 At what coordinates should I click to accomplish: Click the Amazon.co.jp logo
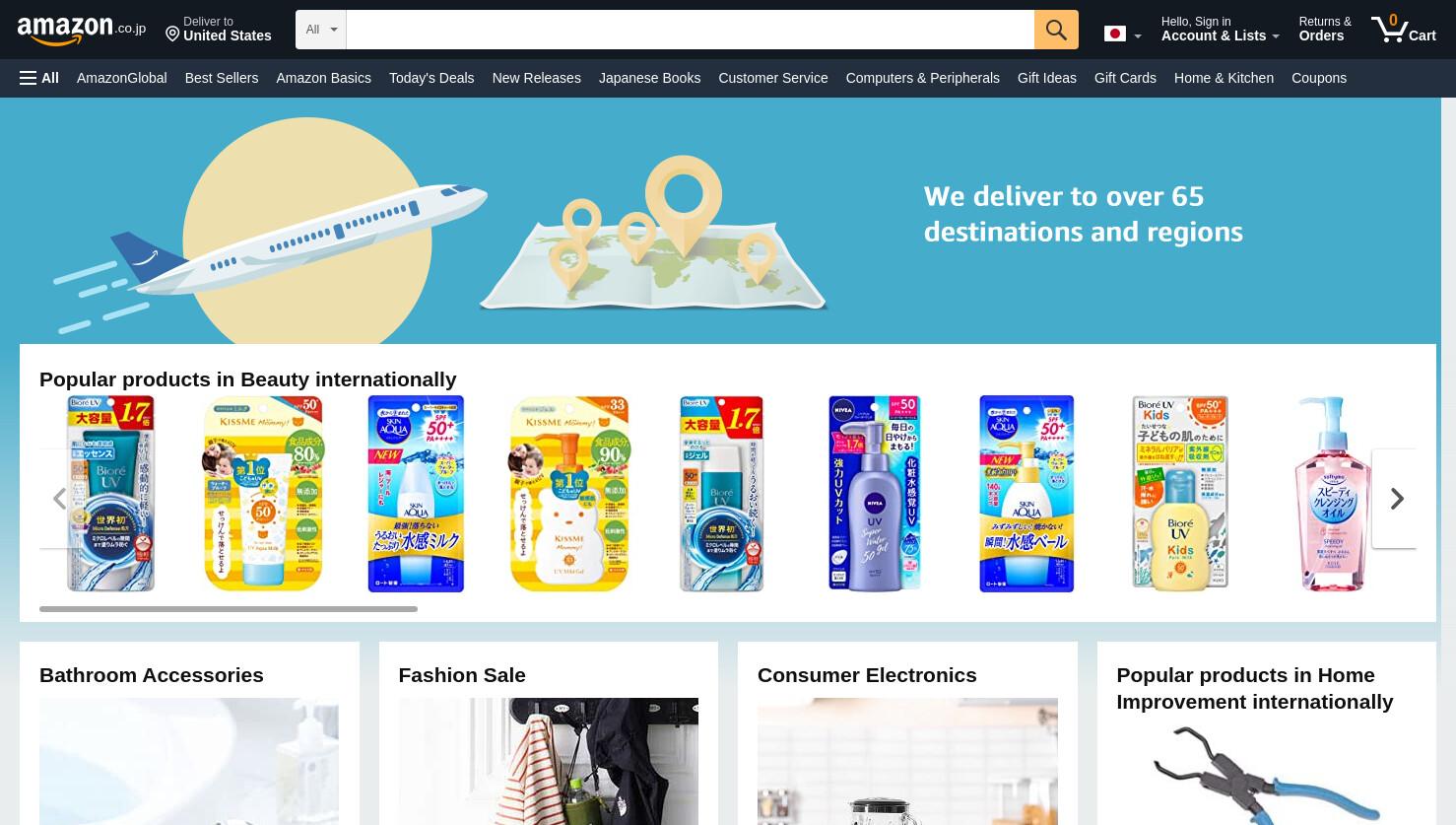pos(82,30)
